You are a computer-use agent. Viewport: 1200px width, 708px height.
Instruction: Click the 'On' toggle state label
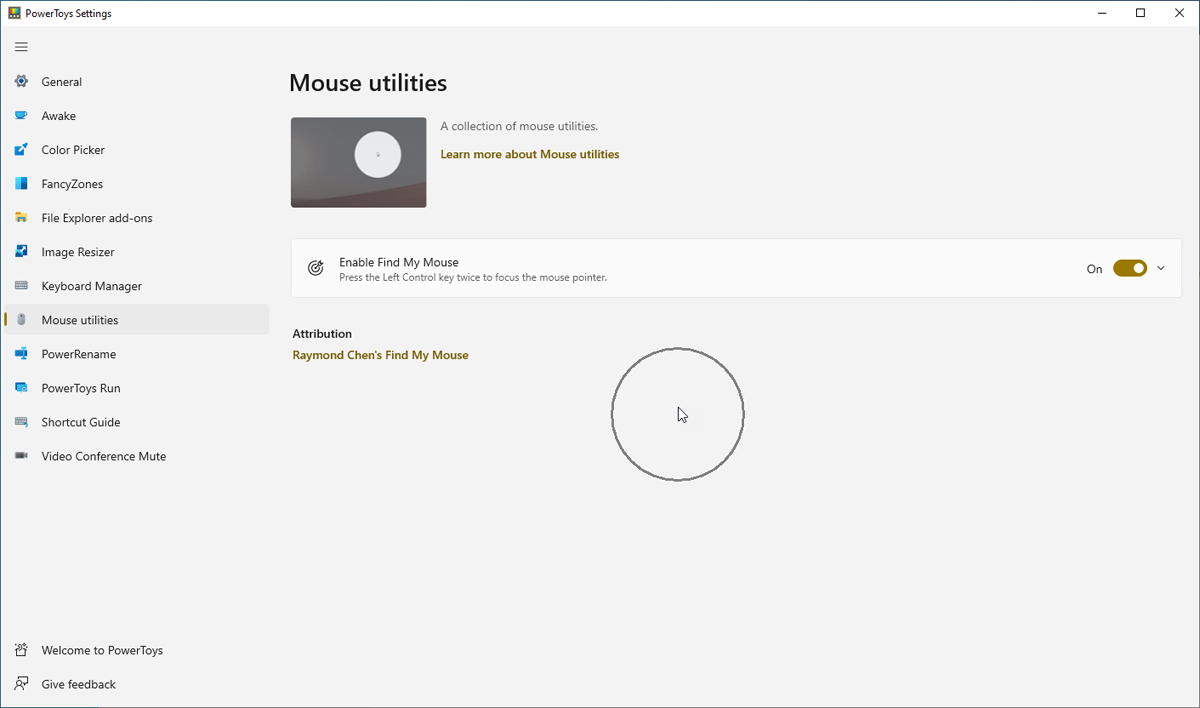tap(1095, 269)
